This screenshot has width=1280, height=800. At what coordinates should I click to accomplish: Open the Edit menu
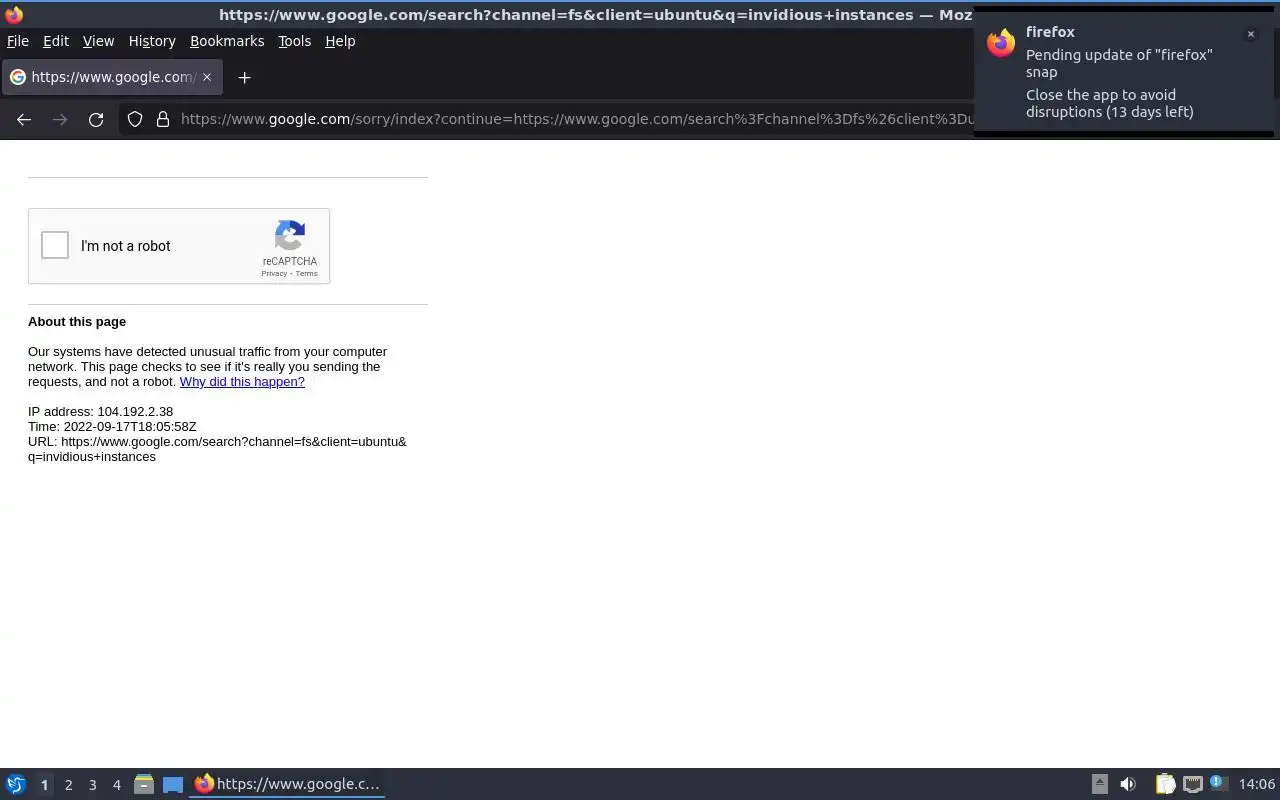[56, 41]
